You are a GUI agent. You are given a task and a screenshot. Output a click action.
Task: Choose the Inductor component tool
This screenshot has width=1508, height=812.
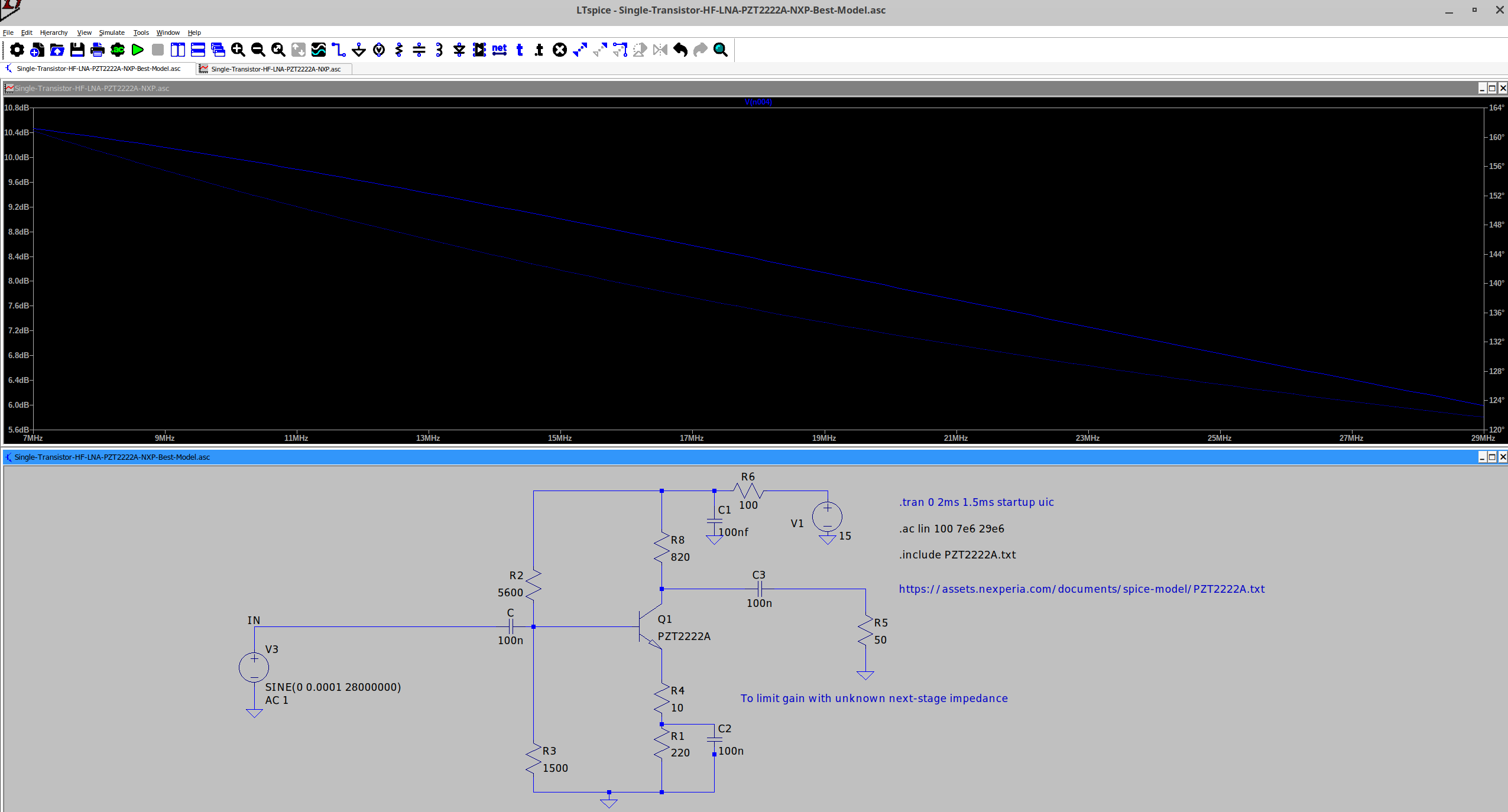439,50
